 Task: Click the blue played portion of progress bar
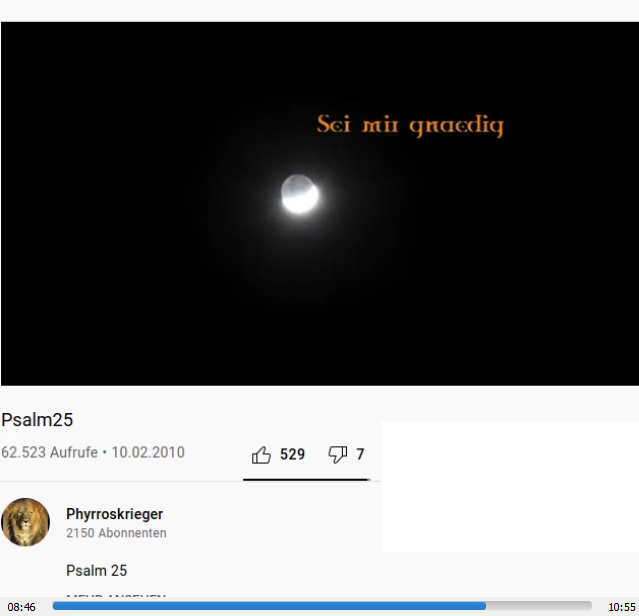pyautogui.click(x=269, y=606)
